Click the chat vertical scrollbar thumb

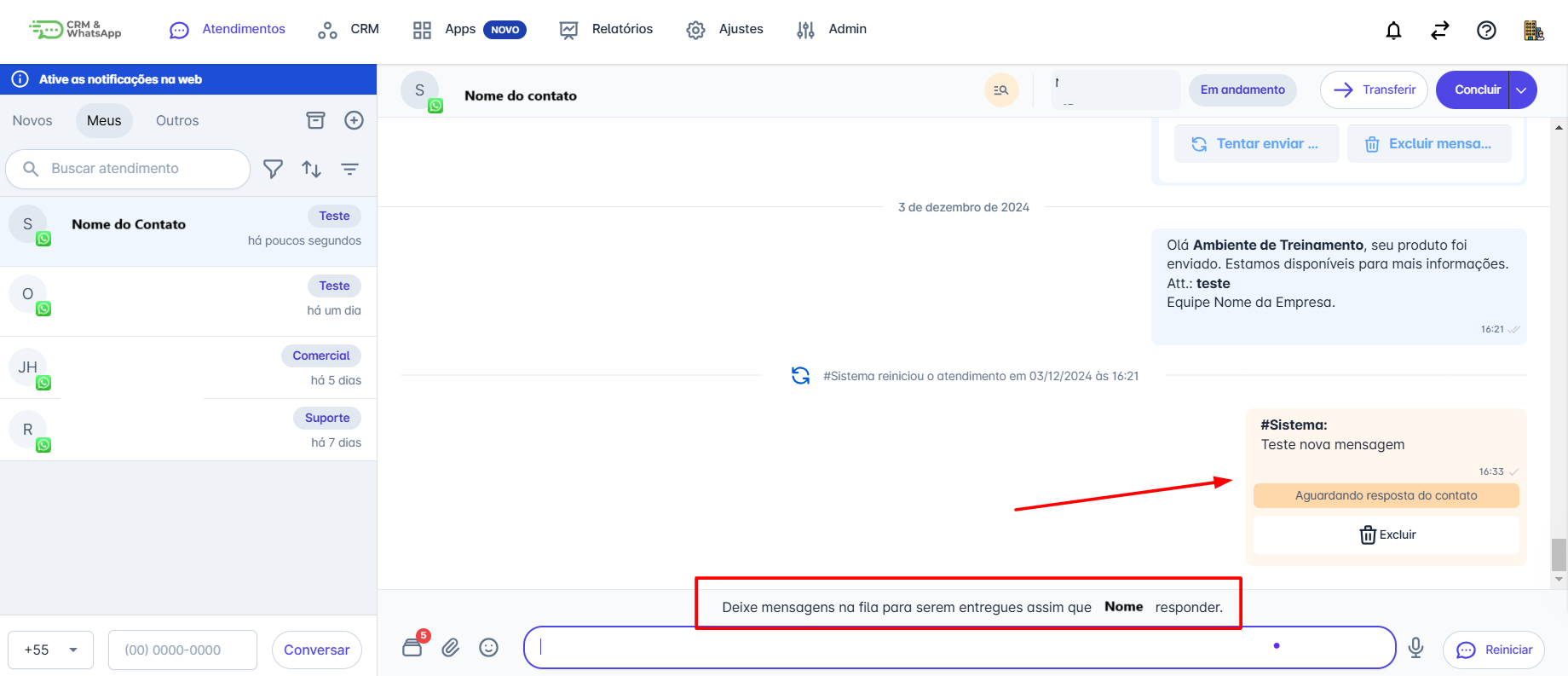click(1559, 554)
